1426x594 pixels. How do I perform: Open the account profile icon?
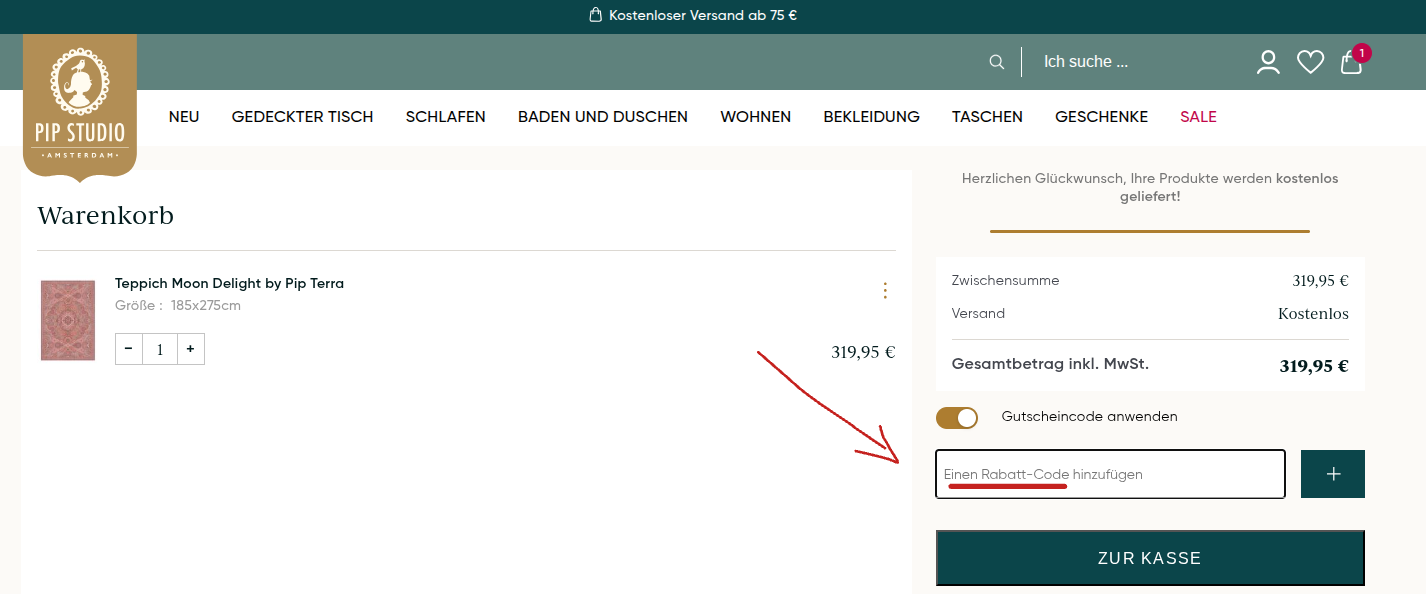point(1268,61)
